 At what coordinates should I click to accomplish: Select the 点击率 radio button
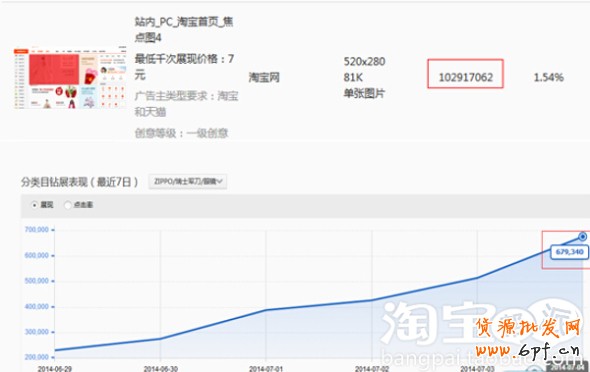68,205
